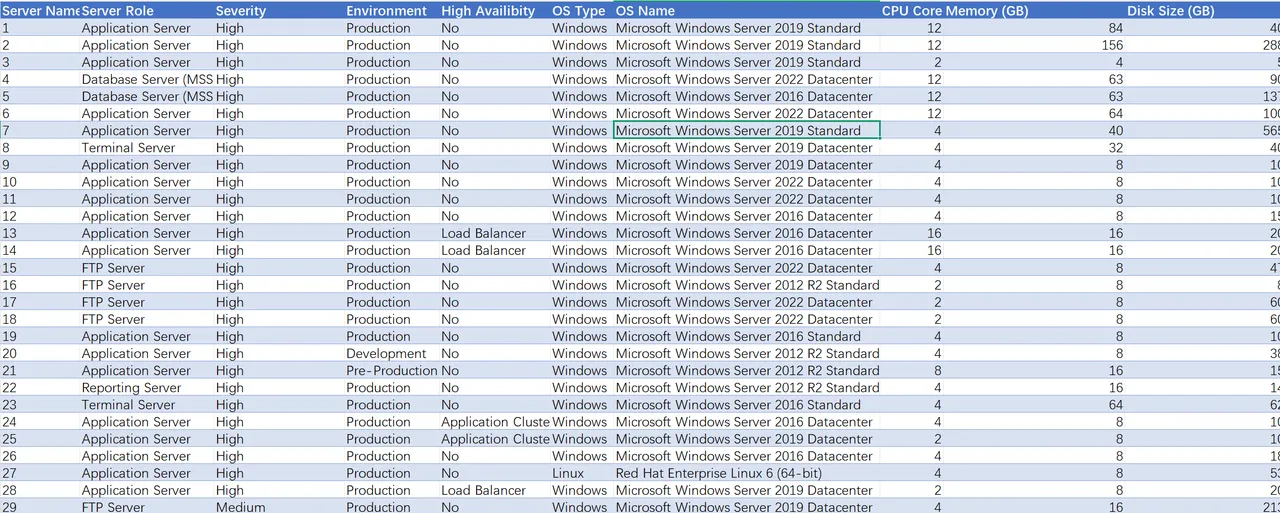Click the Environment column header cell
Viewport: 1280px width, 513px height.
pyautogui.click(x=391, y=11)
